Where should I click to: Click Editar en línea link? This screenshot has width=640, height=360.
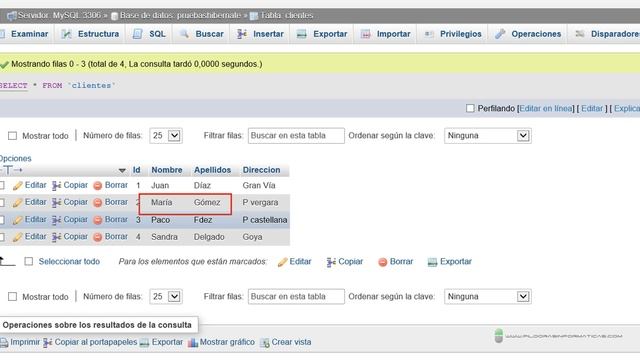pyautogui.click(x=546, y=108)
